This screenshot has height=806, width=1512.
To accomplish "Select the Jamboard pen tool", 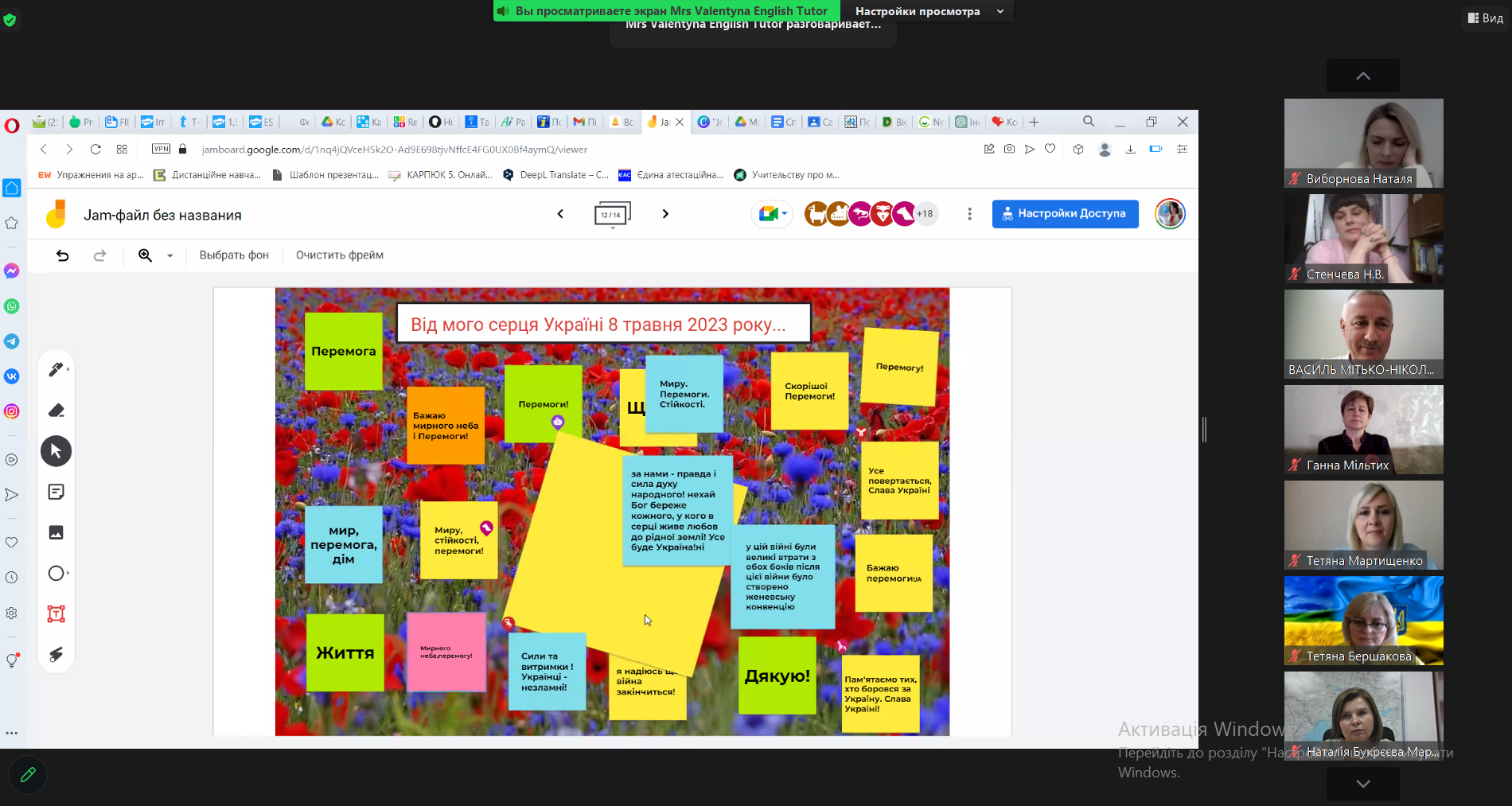I will point(56,369).
